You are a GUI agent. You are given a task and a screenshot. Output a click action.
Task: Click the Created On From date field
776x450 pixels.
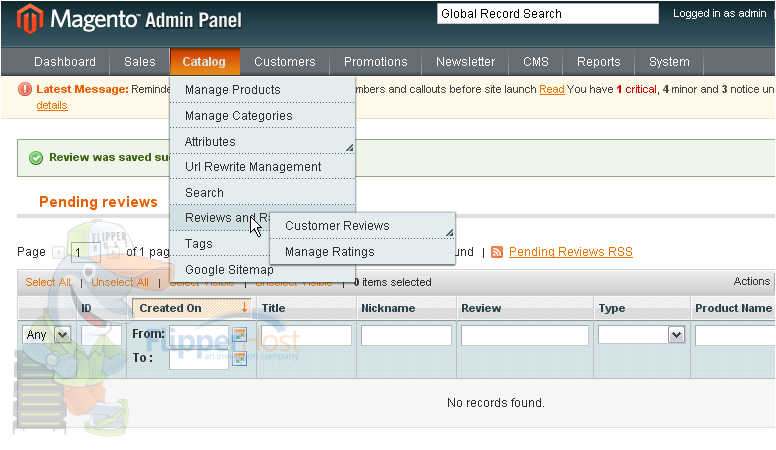[199, 335]
